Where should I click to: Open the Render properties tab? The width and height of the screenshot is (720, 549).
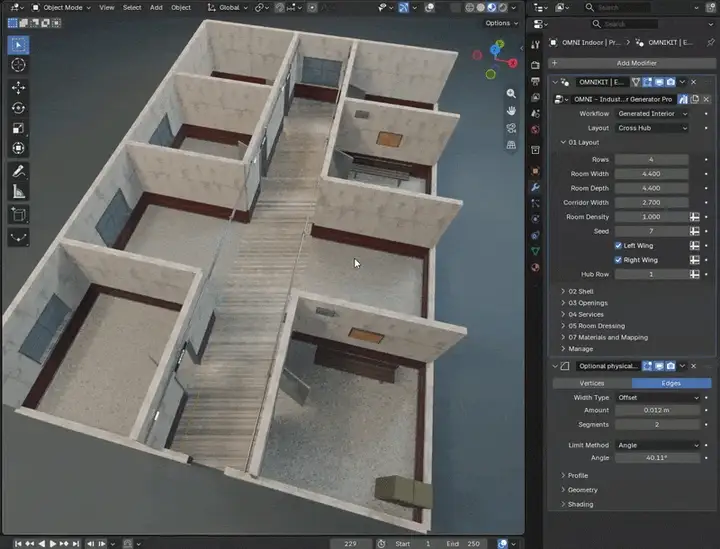(x=535, y=65)
